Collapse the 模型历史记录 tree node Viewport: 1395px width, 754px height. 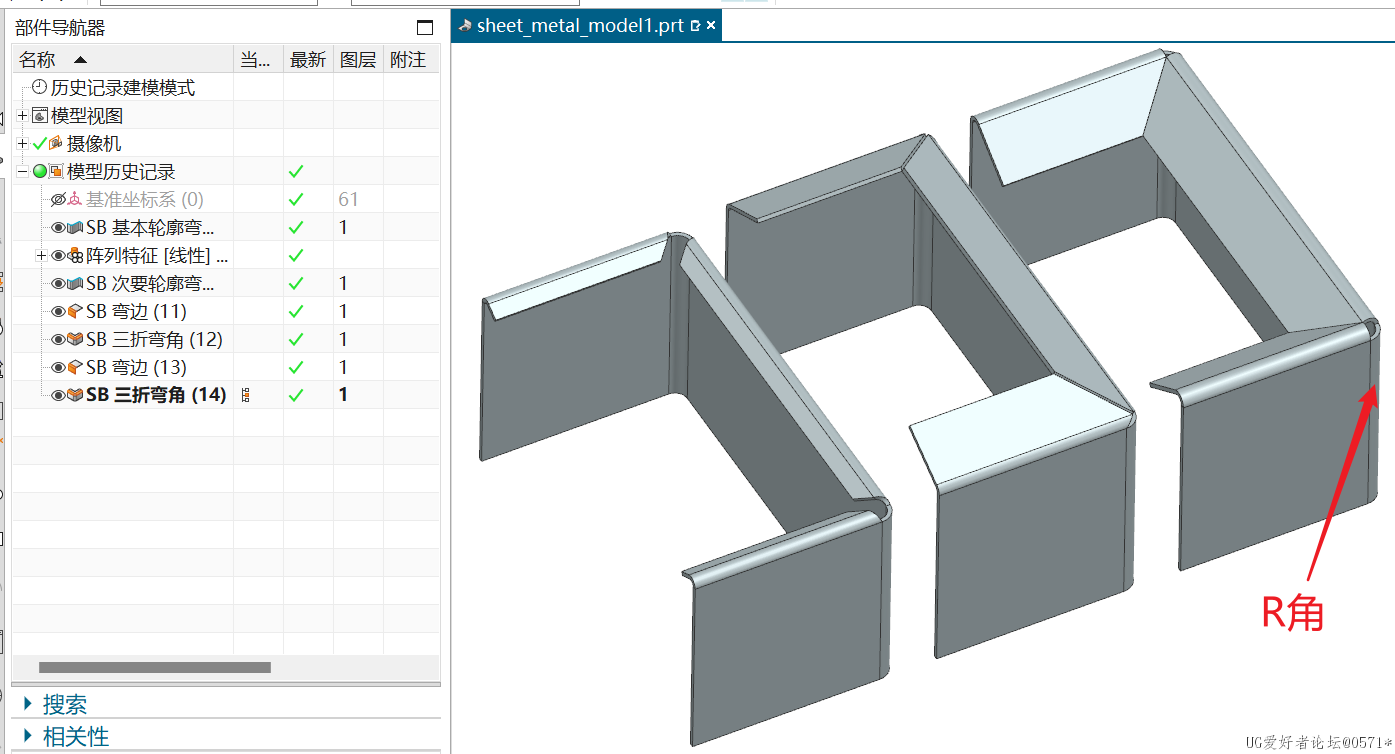click(x=23, y=172)
